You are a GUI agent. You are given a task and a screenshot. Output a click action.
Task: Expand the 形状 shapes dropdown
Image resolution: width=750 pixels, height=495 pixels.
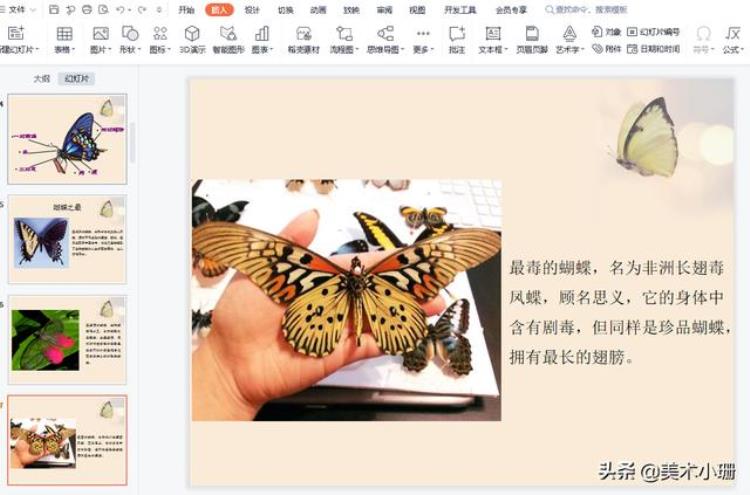[x=128, y=48]
